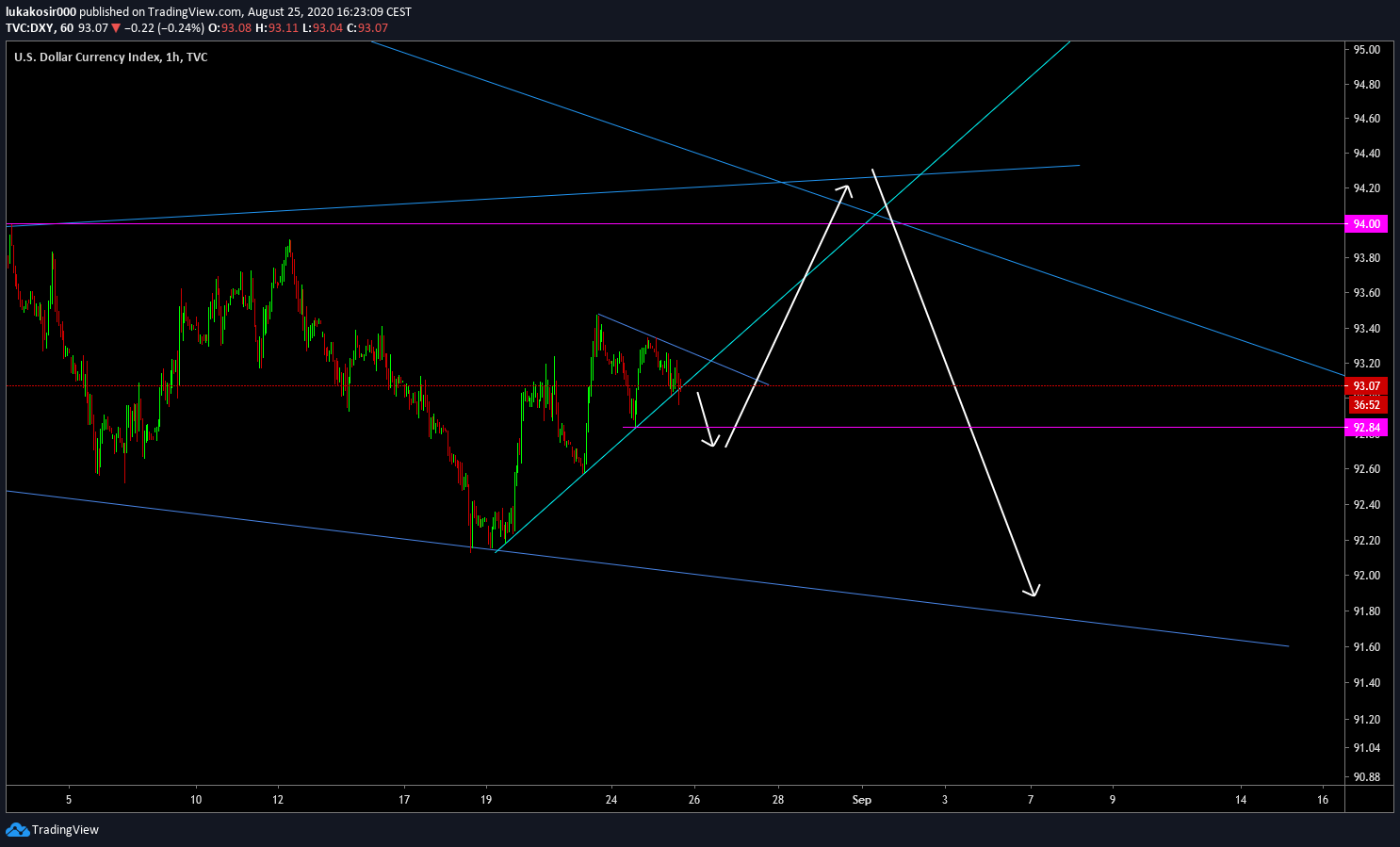Click the 36:52 bar countdown label
Image resolution: width=1400 pixels, height=847 pixels.
pyautogui.click(x=1367, y=405)
